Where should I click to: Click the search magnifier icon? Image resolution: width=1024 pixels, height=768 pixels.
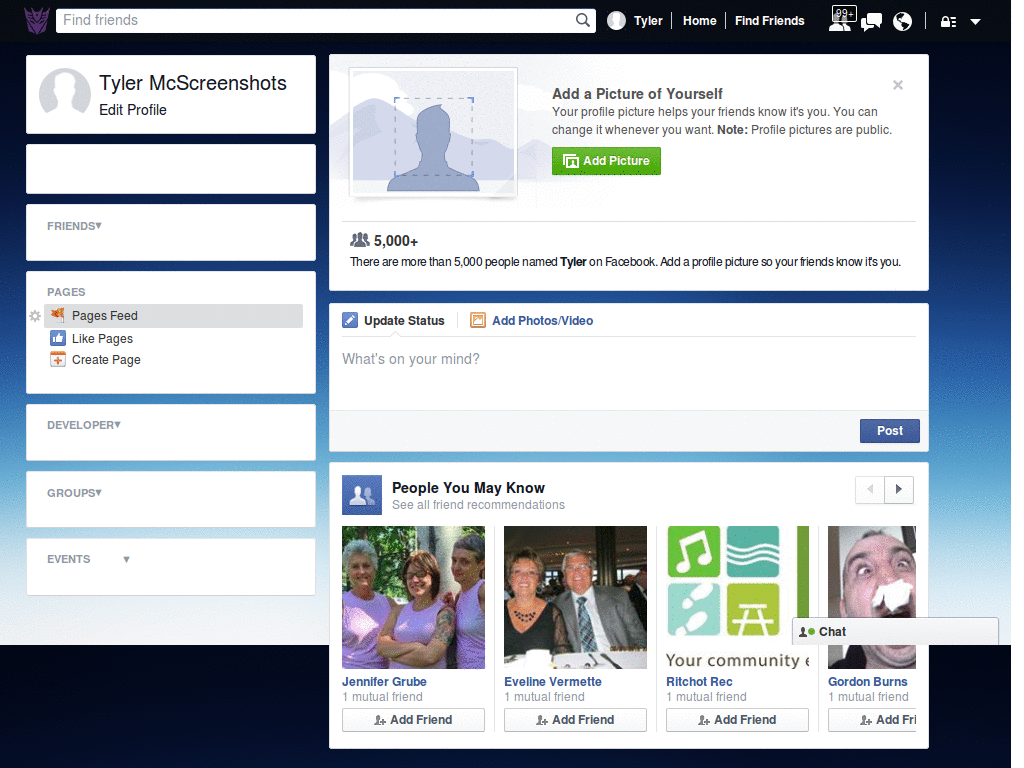pyautogui.click(x=583, y=20)
